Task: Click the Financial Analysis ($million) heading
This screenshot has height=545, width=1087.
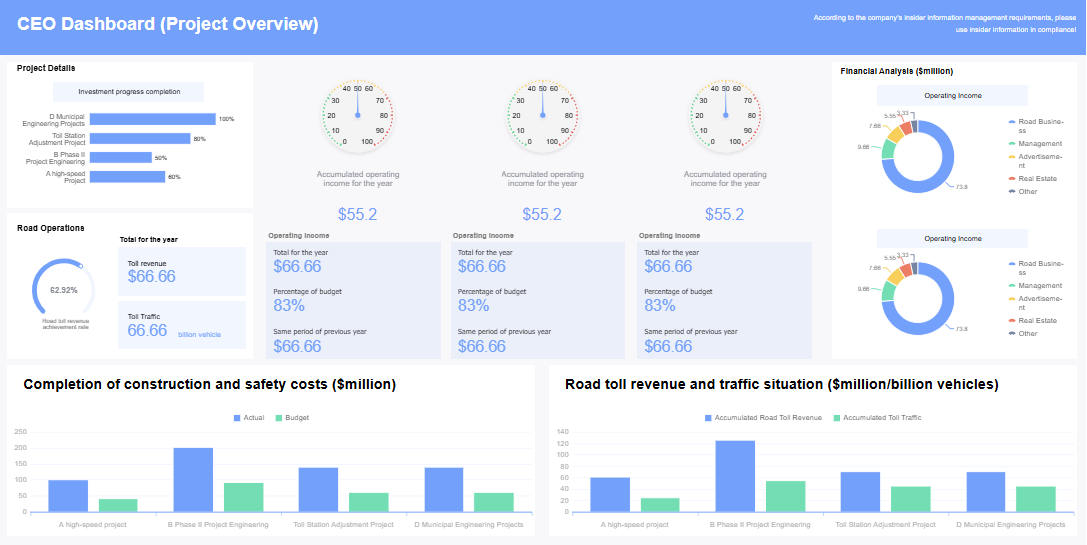Action: [896, 71]
